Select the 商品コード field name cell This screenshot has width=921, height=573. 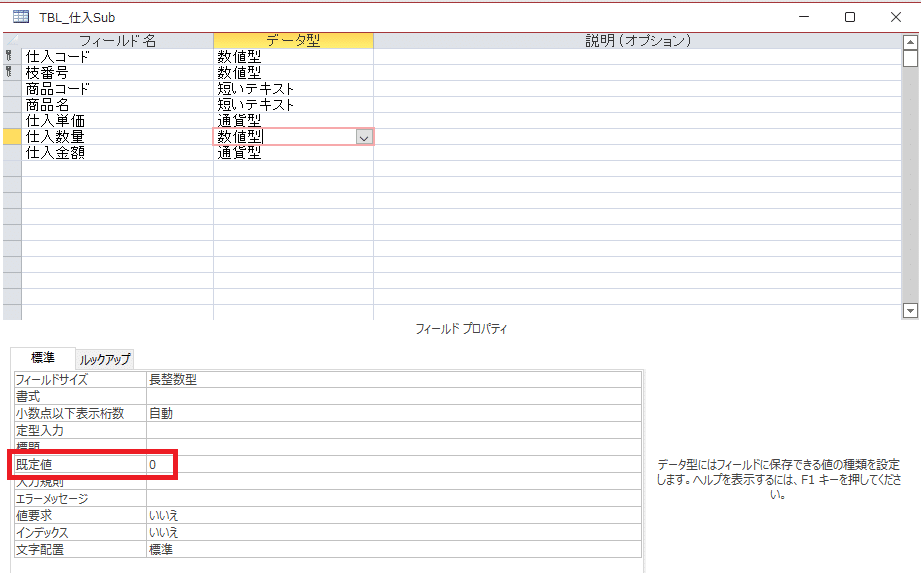click(117, 89)
